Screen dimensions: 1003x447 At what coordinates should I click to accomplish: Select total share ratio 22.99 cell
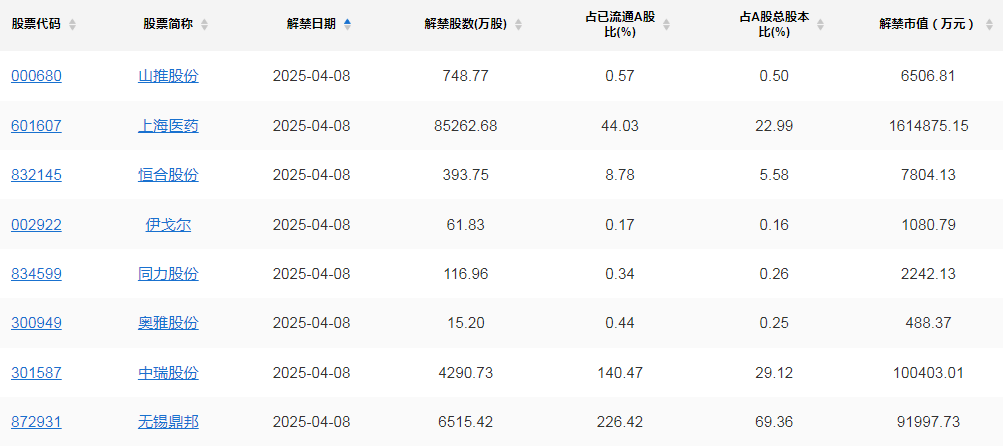(774, 126)
